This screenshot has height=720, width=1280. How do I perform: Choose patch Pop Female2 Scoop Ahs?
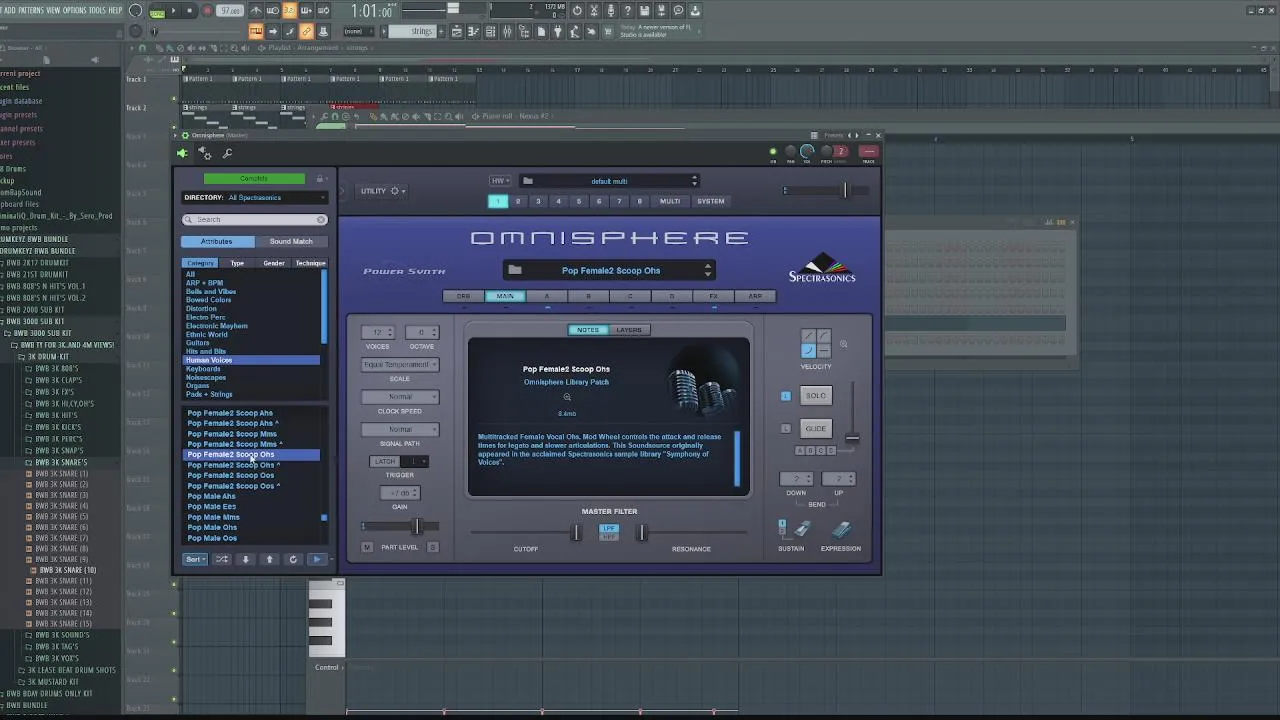(230, 413)
